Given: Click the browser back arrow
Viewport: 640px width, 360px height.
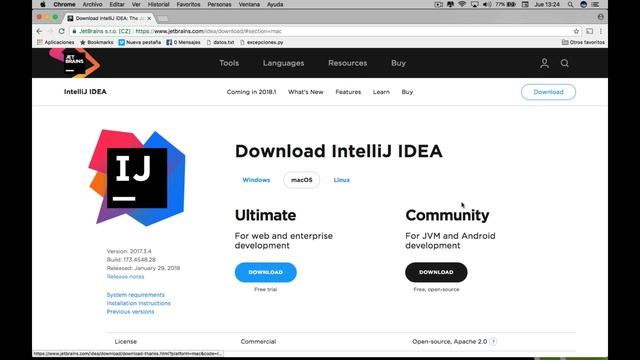Looking at the screenshot, I should point(39,31).
